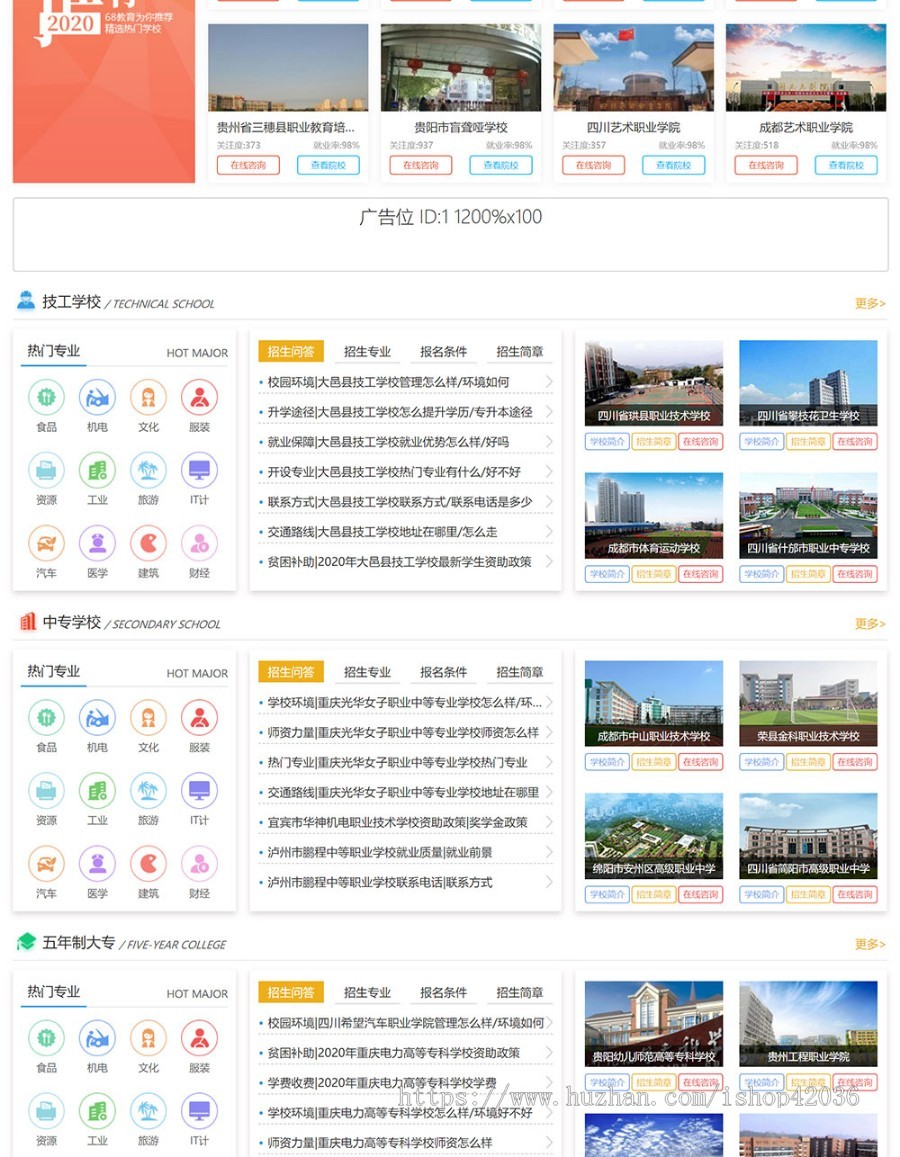Select the 医学 icon in 中专学校 section
This screenshot has width=900, height=1157.
97,864
